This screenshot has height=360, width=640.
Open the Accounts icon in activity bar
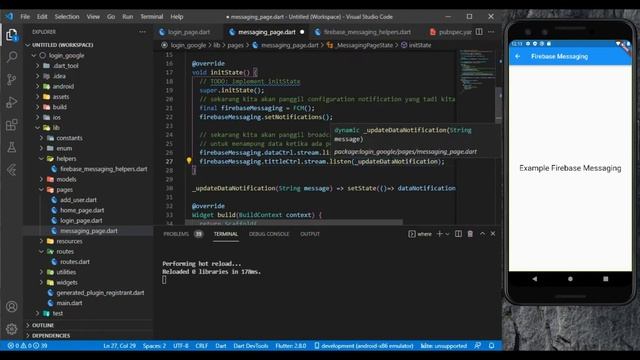coord(12,306)
